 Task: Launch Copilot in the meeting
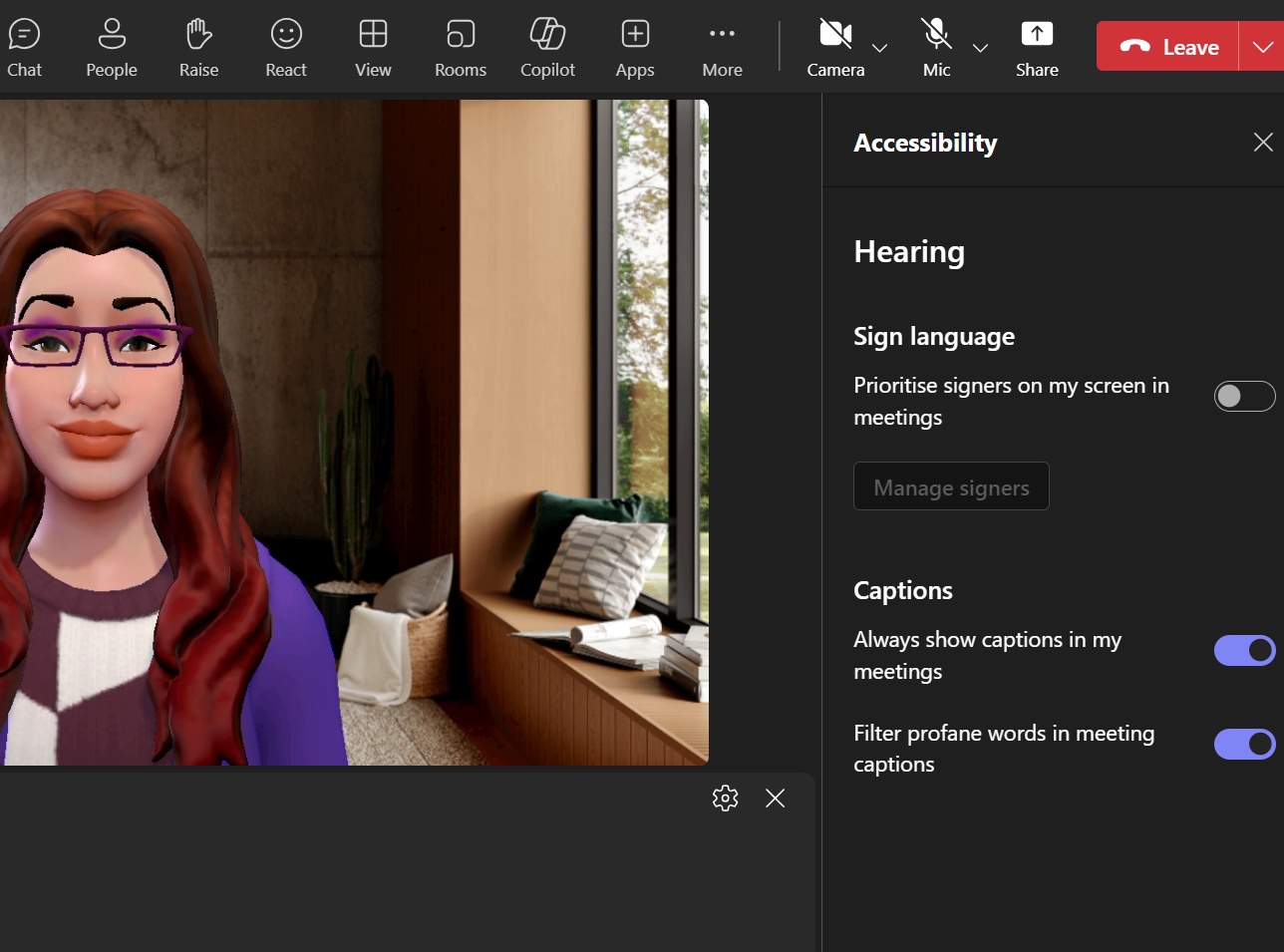547,45
